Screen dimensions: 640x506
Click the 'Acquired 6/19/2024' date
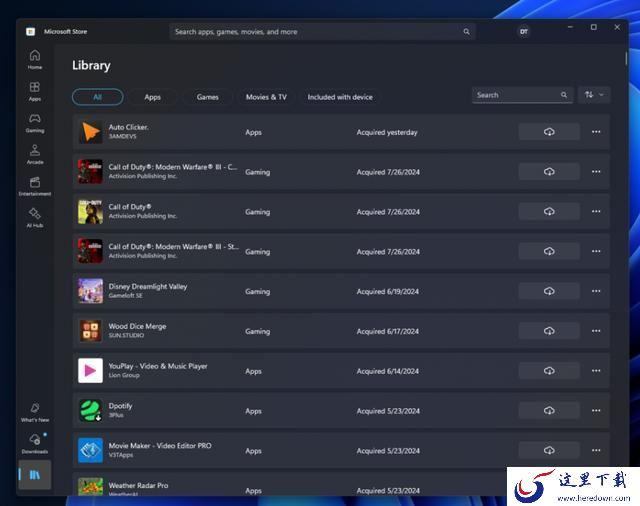pyautogui.click(x=387, y=291)
